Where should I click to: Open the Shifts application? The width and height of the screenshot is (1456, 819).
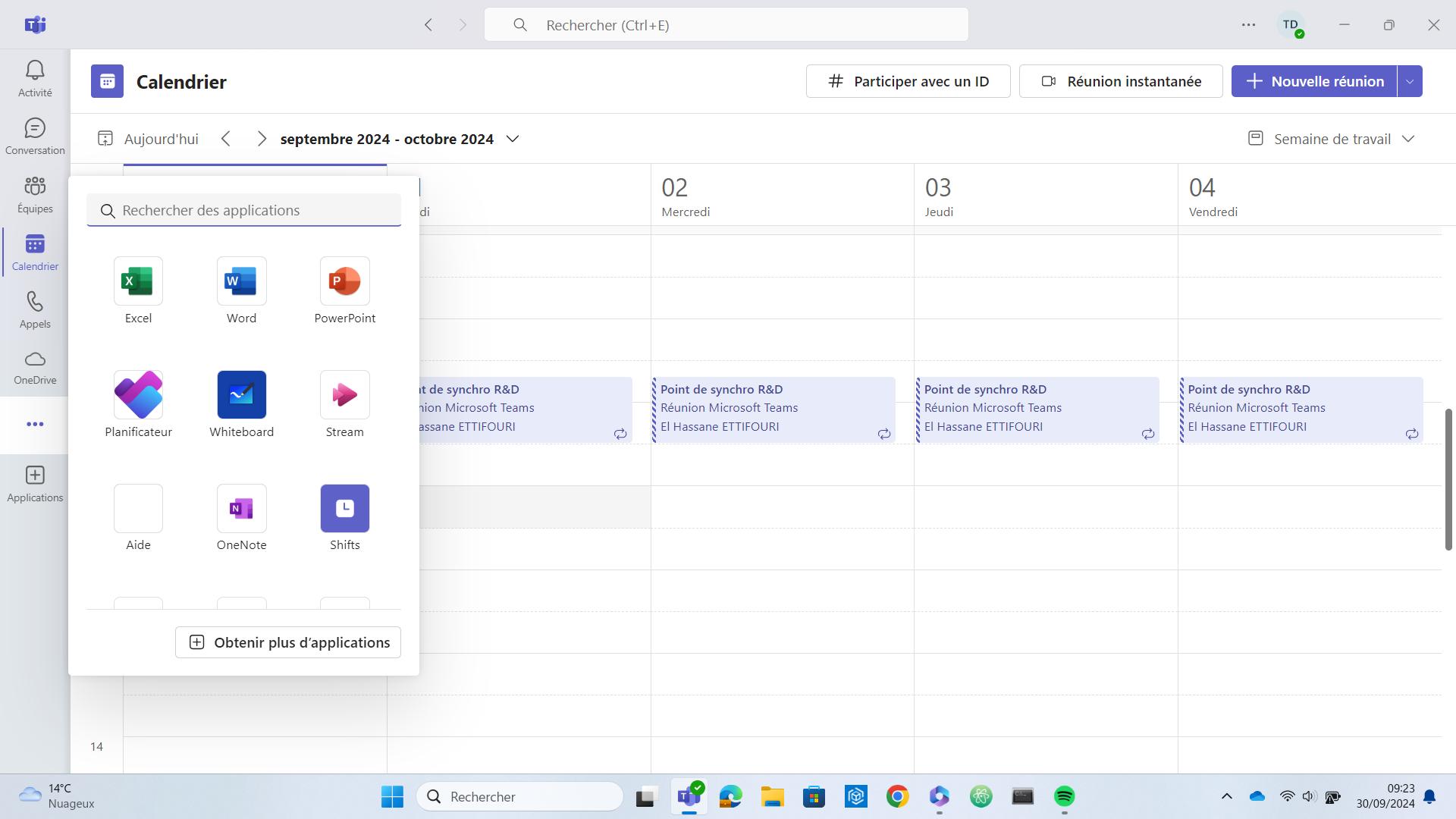345,509
